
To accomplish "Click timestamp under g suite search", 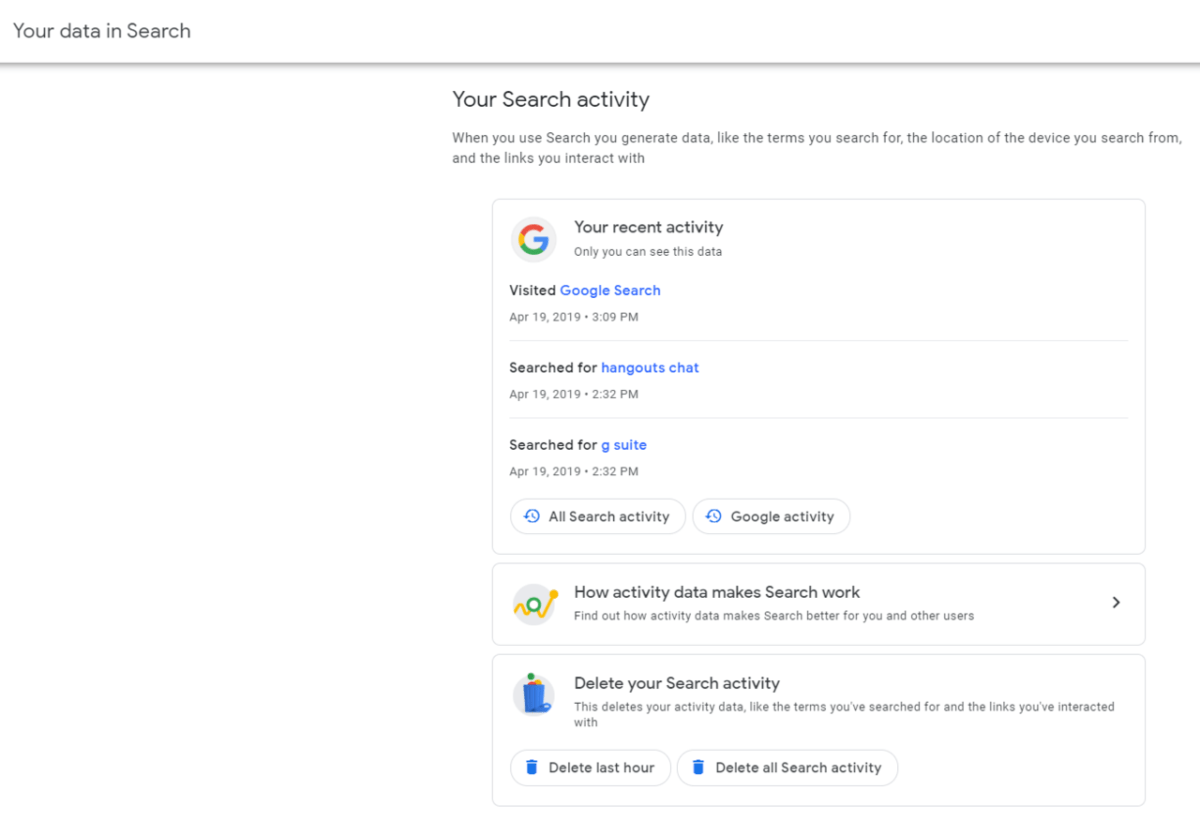I will coord(573,471).
